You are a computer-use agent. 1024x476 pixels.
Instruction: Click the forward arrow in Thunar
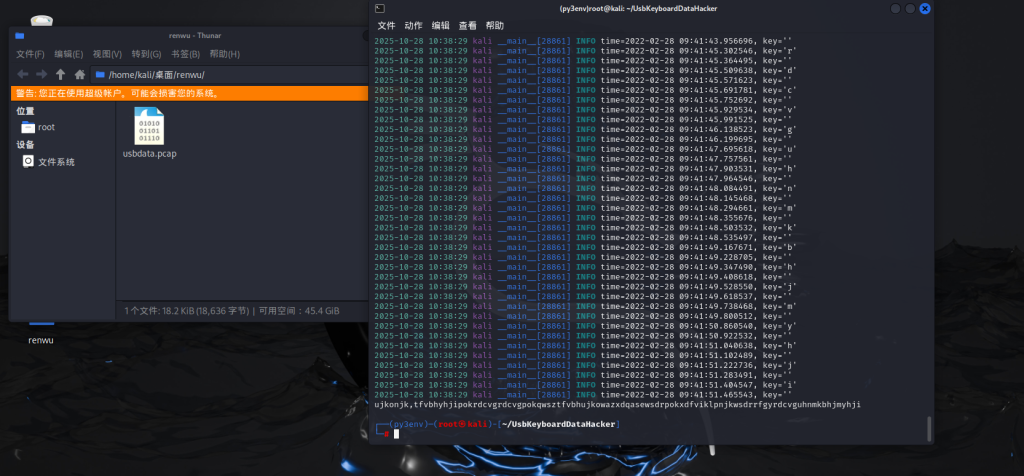point(41,74)
